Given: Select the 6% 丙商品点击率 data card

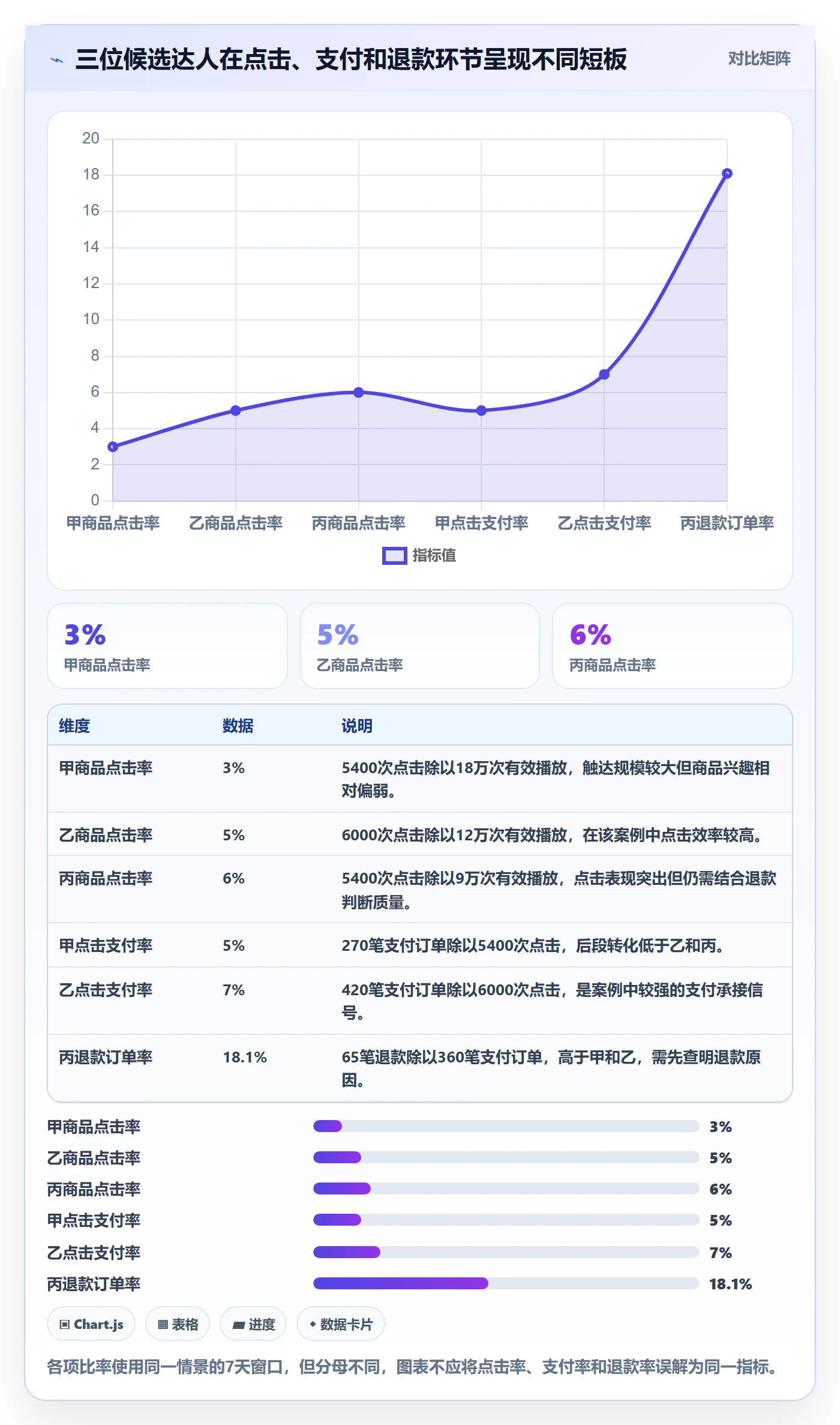Looking at the screenshot, I should (x=673, y=646).
